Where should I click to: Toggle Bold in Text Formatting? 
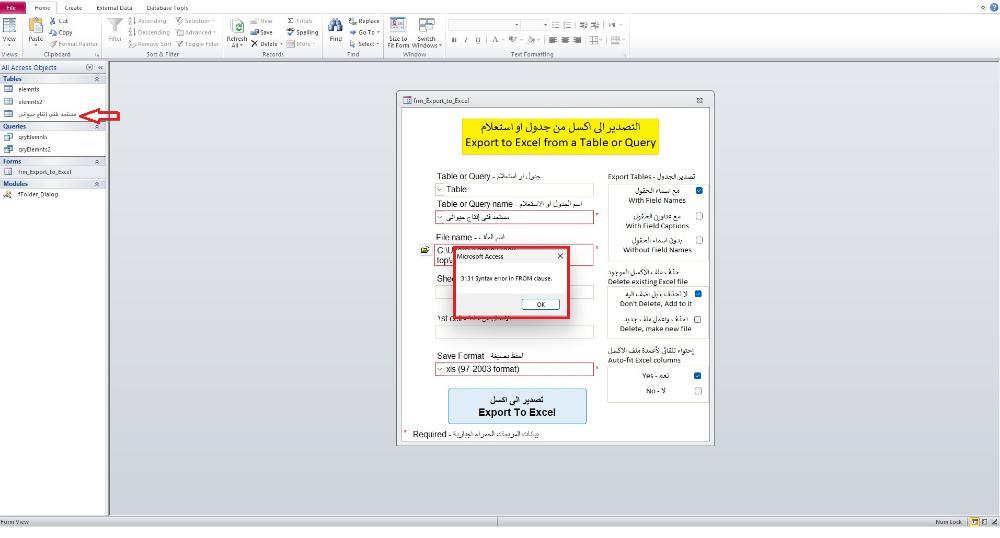[x=454, y=40]
